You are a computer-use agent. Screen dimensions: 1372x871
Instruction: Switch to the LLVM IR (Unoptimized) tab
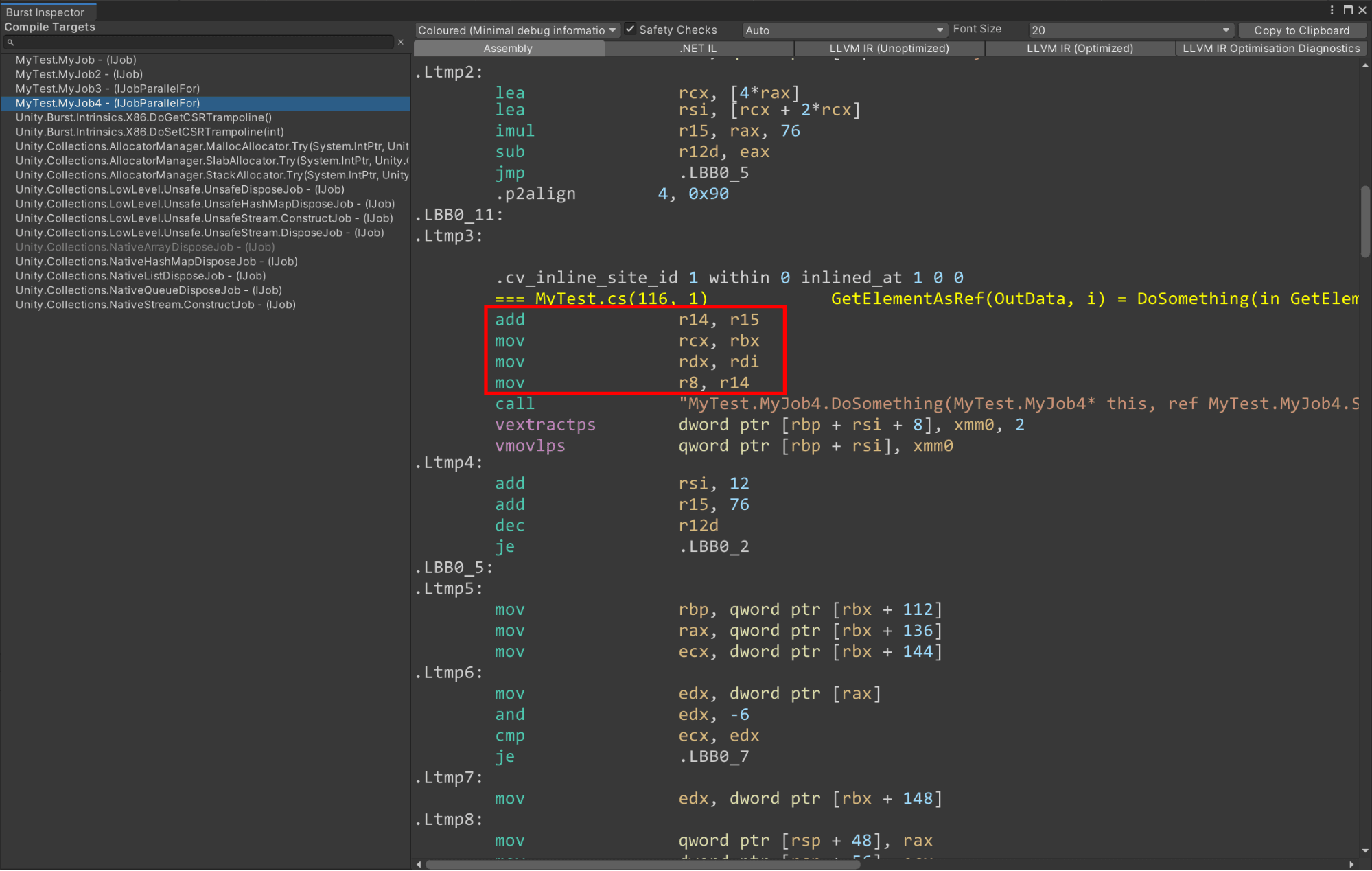tap(889, 48)
